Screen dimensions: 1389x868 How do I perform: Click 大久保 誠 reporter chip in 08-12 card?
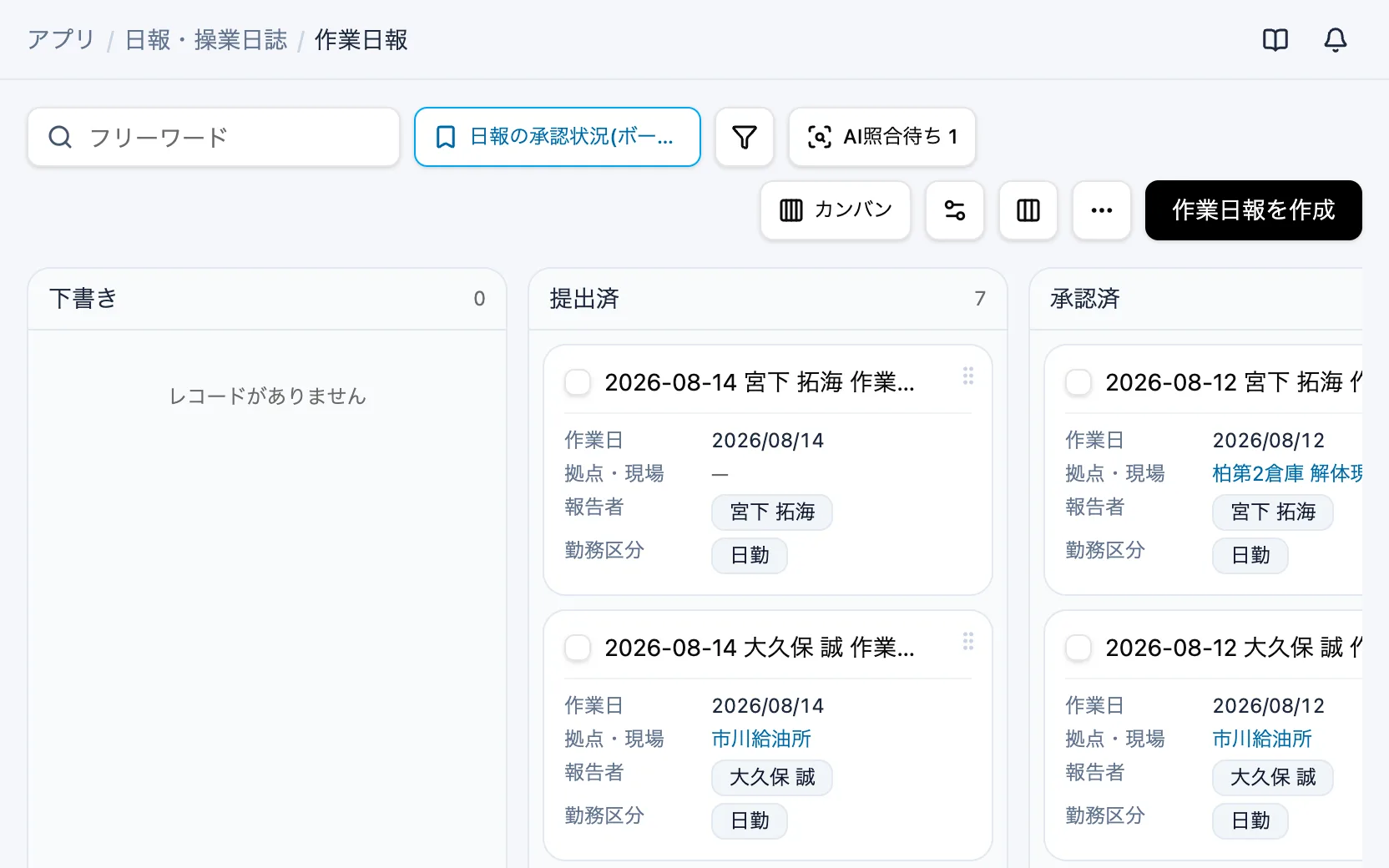(x=1273, y=778)
